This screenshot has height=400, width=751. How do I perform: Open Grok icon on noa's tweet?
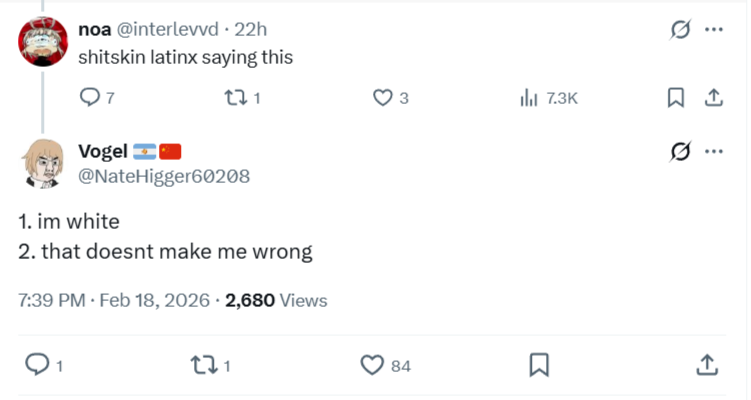coord(680,30)
